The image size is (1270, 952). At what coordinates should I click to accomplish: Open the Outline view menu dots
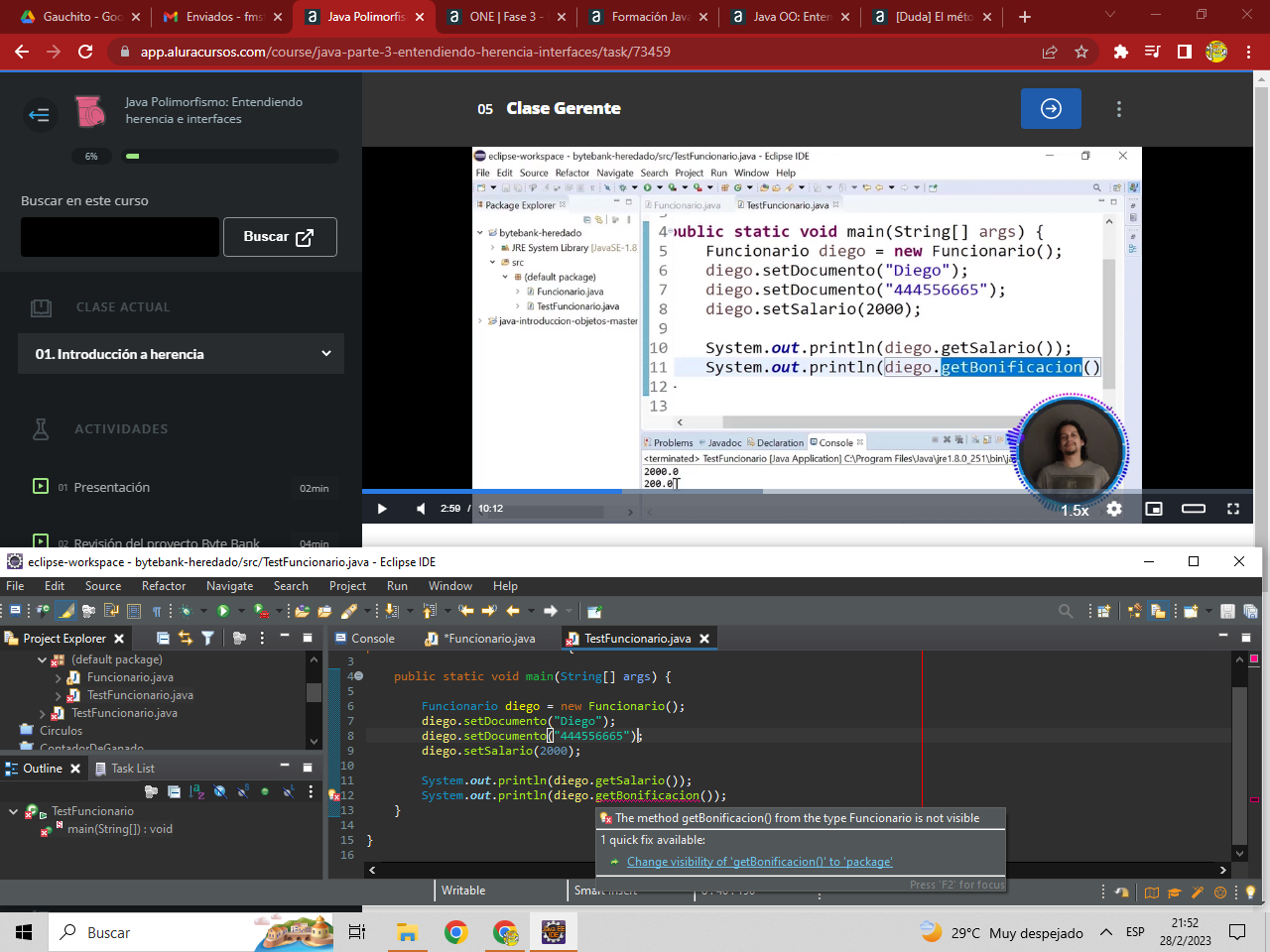click(311, 791)
